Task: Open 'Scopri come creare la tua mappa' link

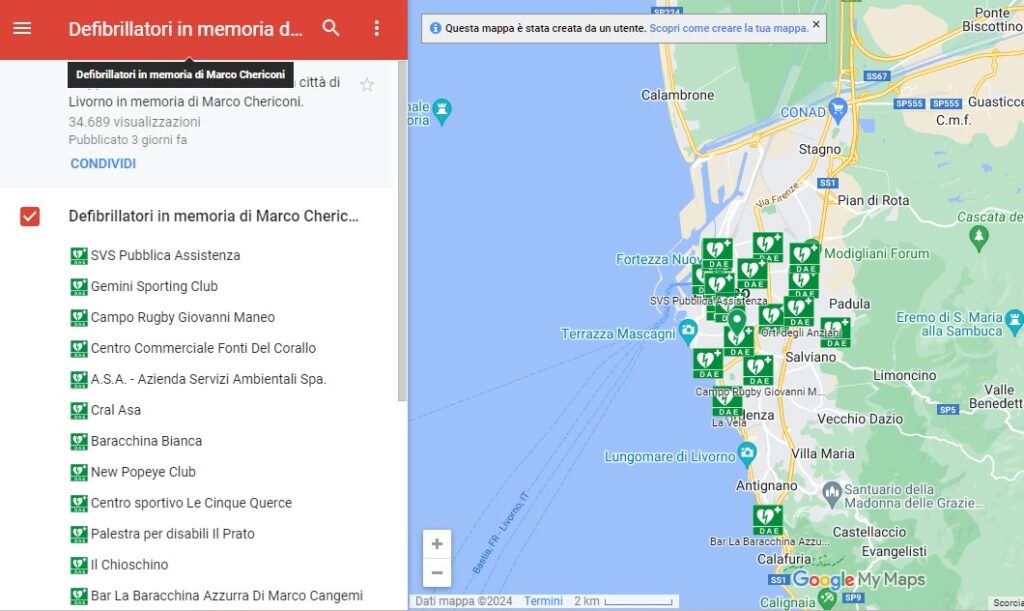Action: coord(729,28)
